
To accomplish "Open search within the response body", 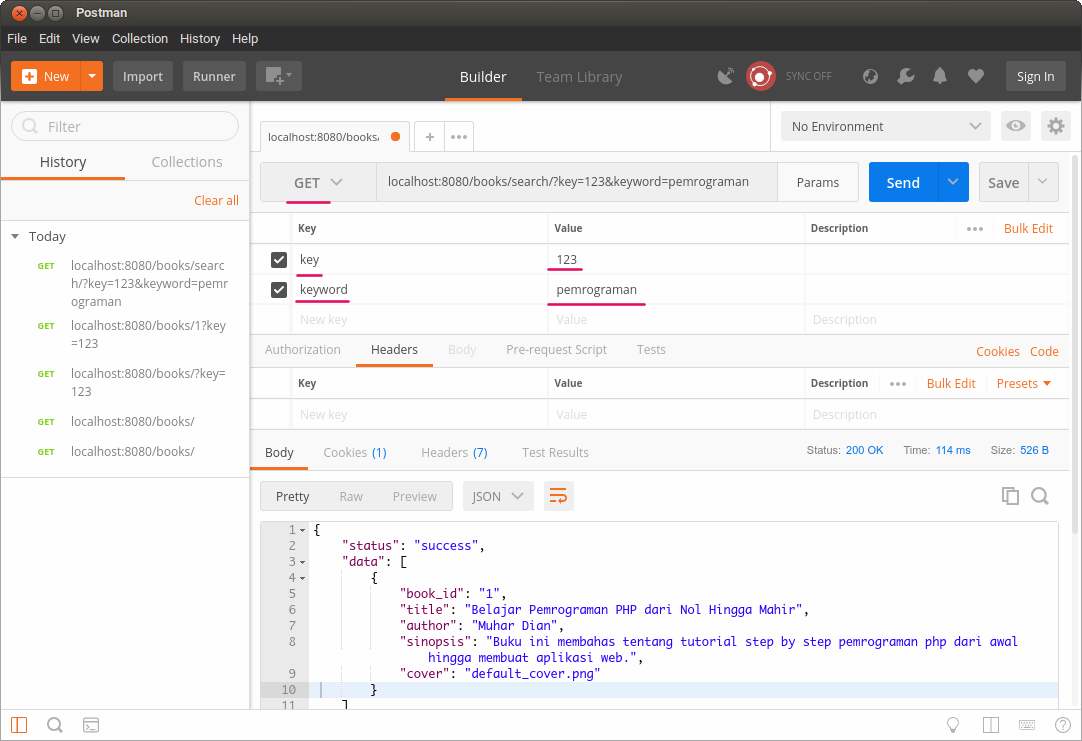I will (x=1040, y=496).
